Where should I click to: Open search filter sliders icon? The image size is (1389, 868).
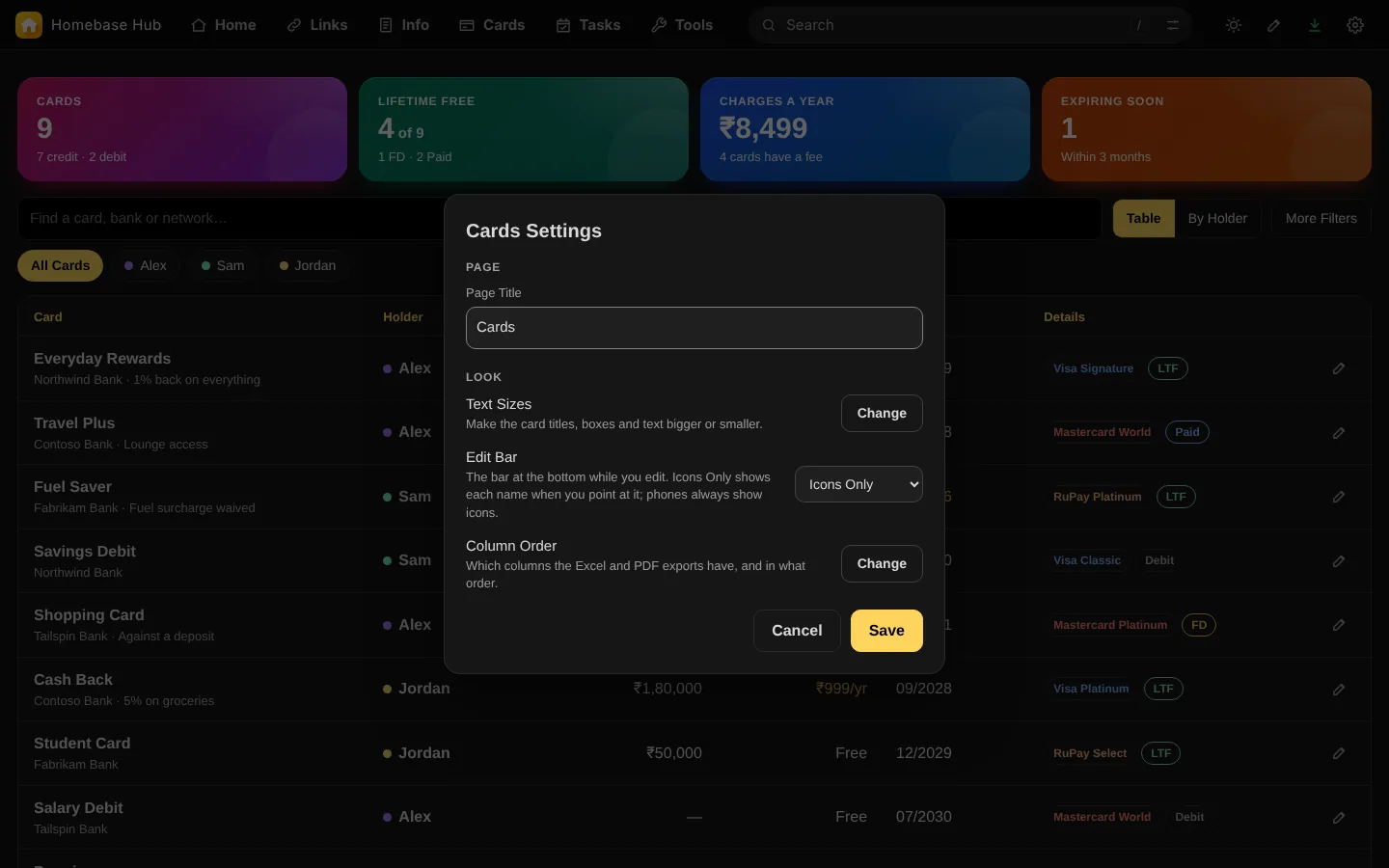pyautogui.click(x=1173, y=25)
